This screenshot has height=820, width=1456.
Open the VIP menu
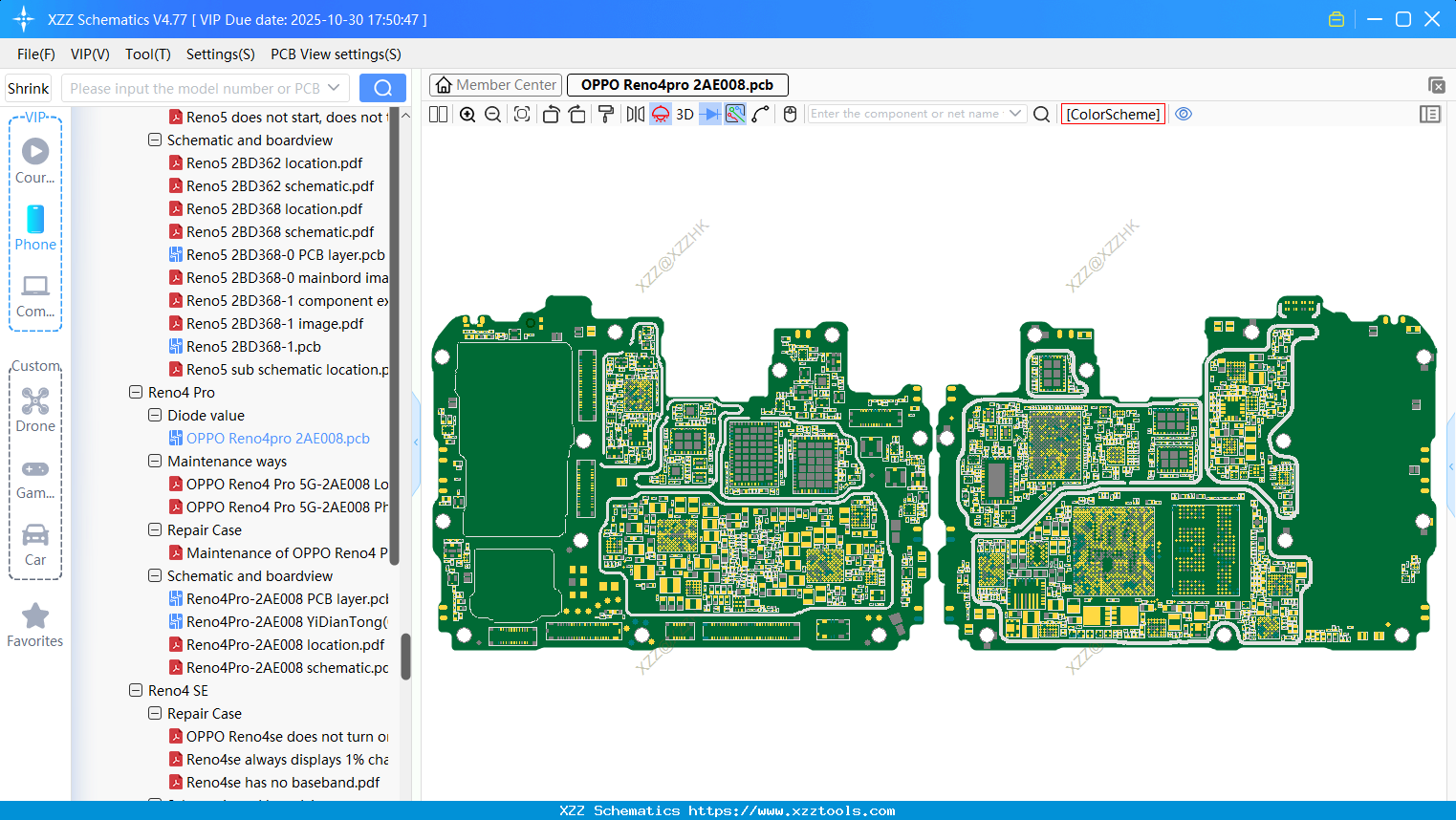(x=90, y=54)
